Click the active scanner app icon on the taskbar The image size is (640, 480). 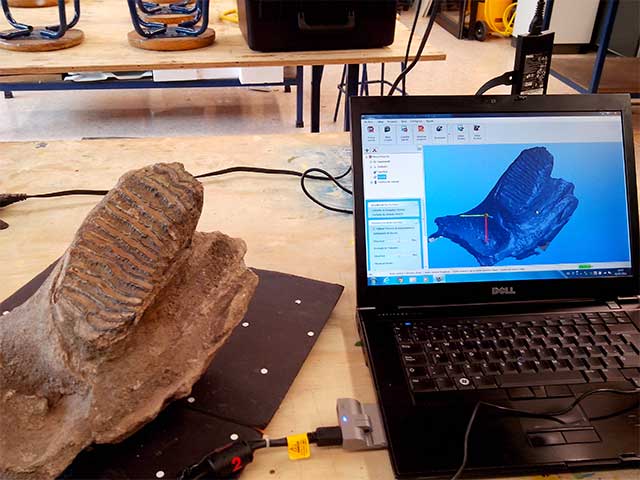click(x=439, y=278)
